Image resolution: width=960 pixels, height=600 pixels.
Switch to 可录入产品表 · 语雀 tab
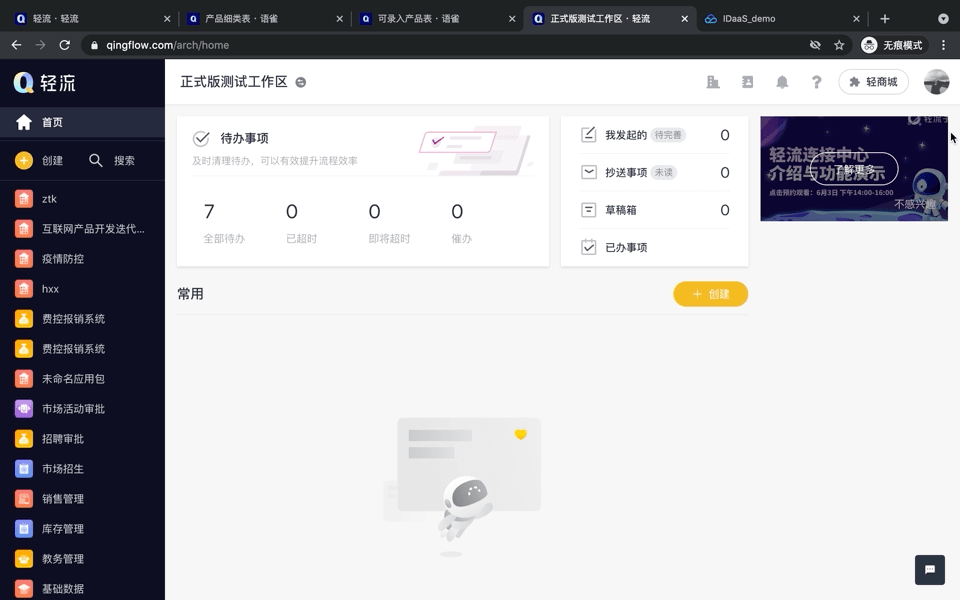point(437,18)
